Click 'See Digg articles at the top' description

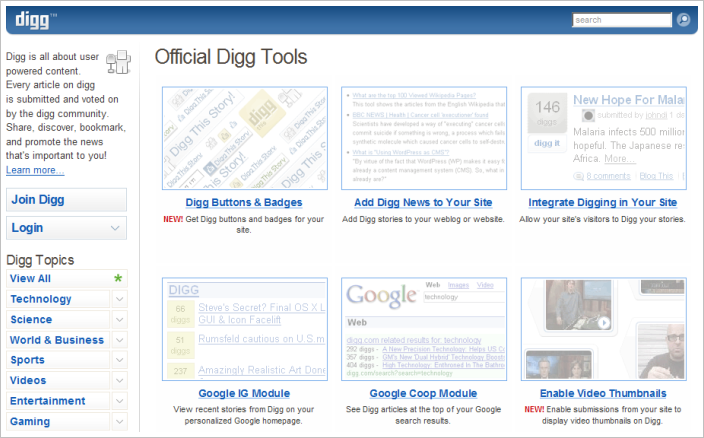[423, 415]
